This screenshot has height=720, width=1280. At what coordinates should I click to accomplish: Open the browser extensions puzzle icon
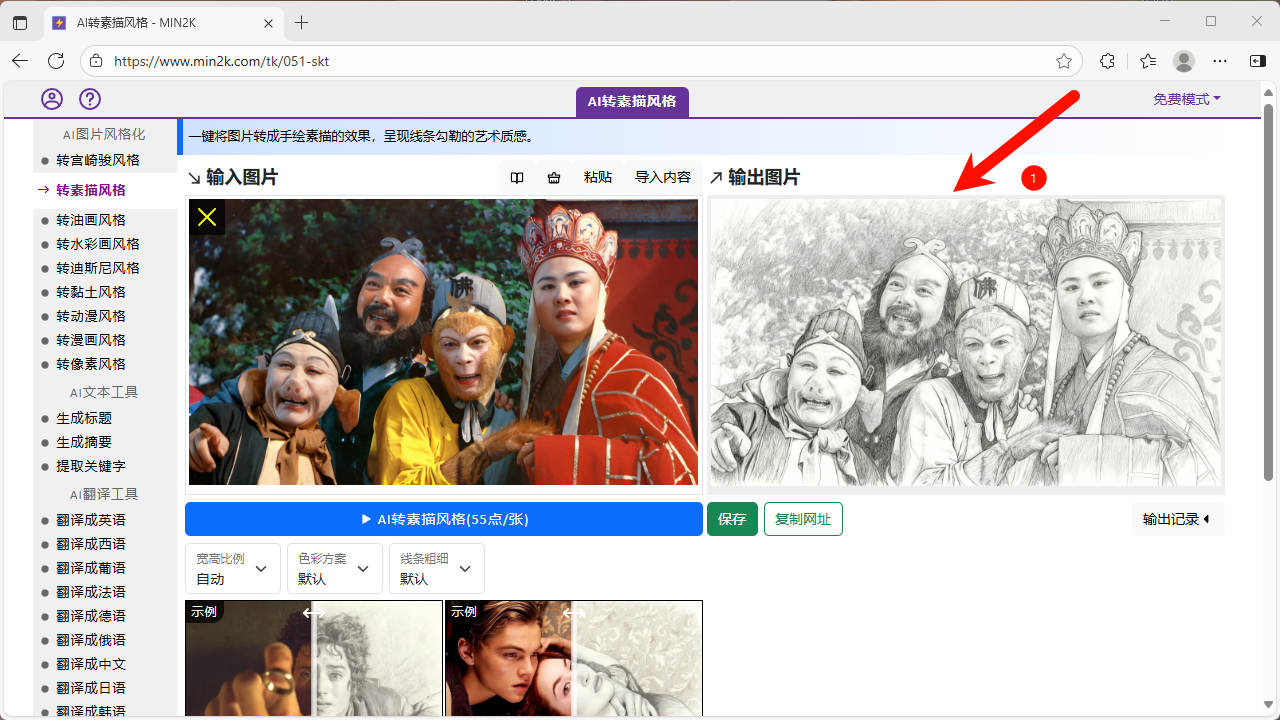click(1107, 61)
